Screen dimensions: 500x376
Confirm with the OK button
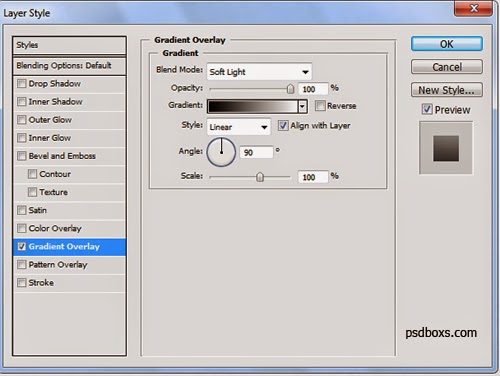pyautogui.click(x=447, y=44)
